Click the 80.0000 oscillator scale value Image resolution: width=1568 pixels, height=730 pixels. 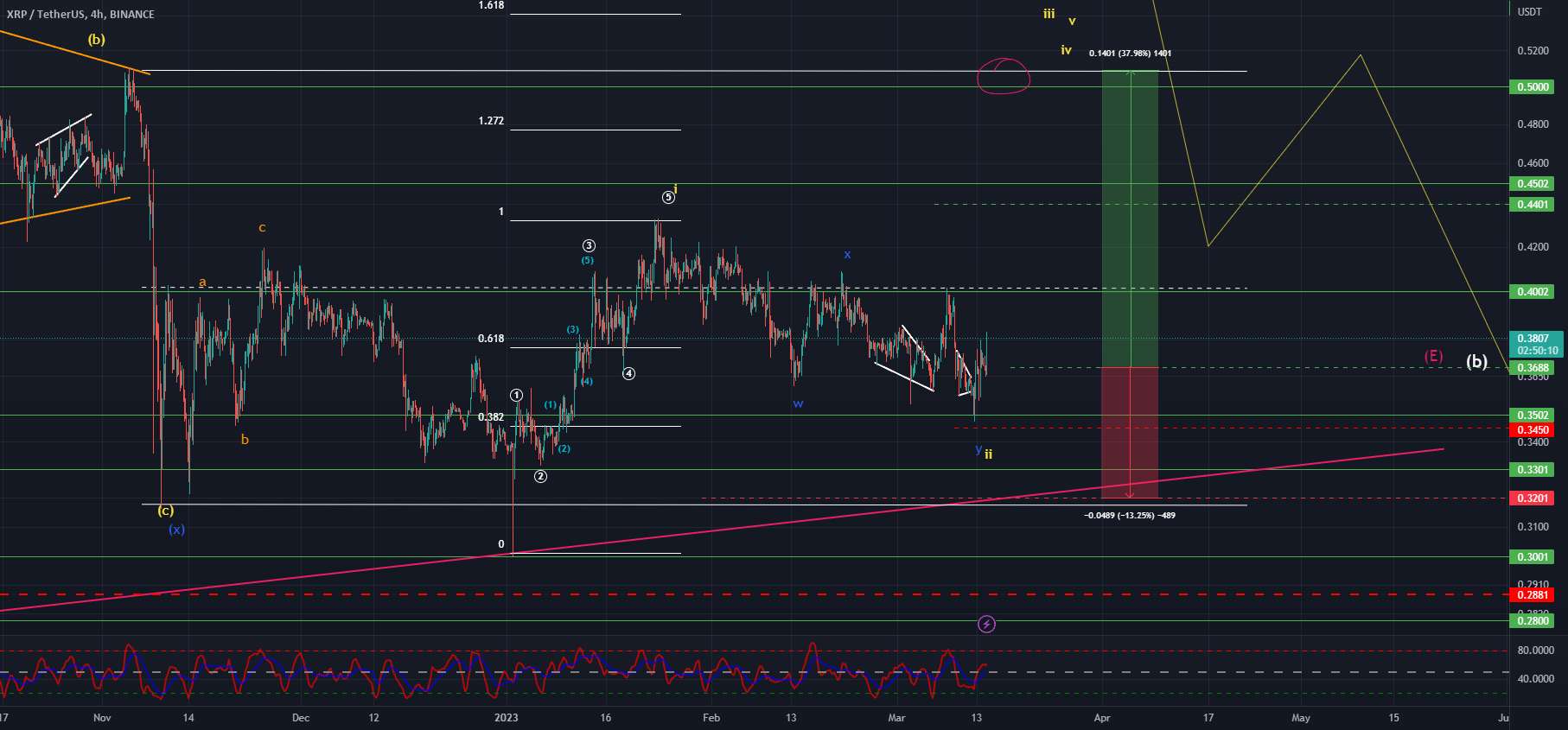(1535, 651)
